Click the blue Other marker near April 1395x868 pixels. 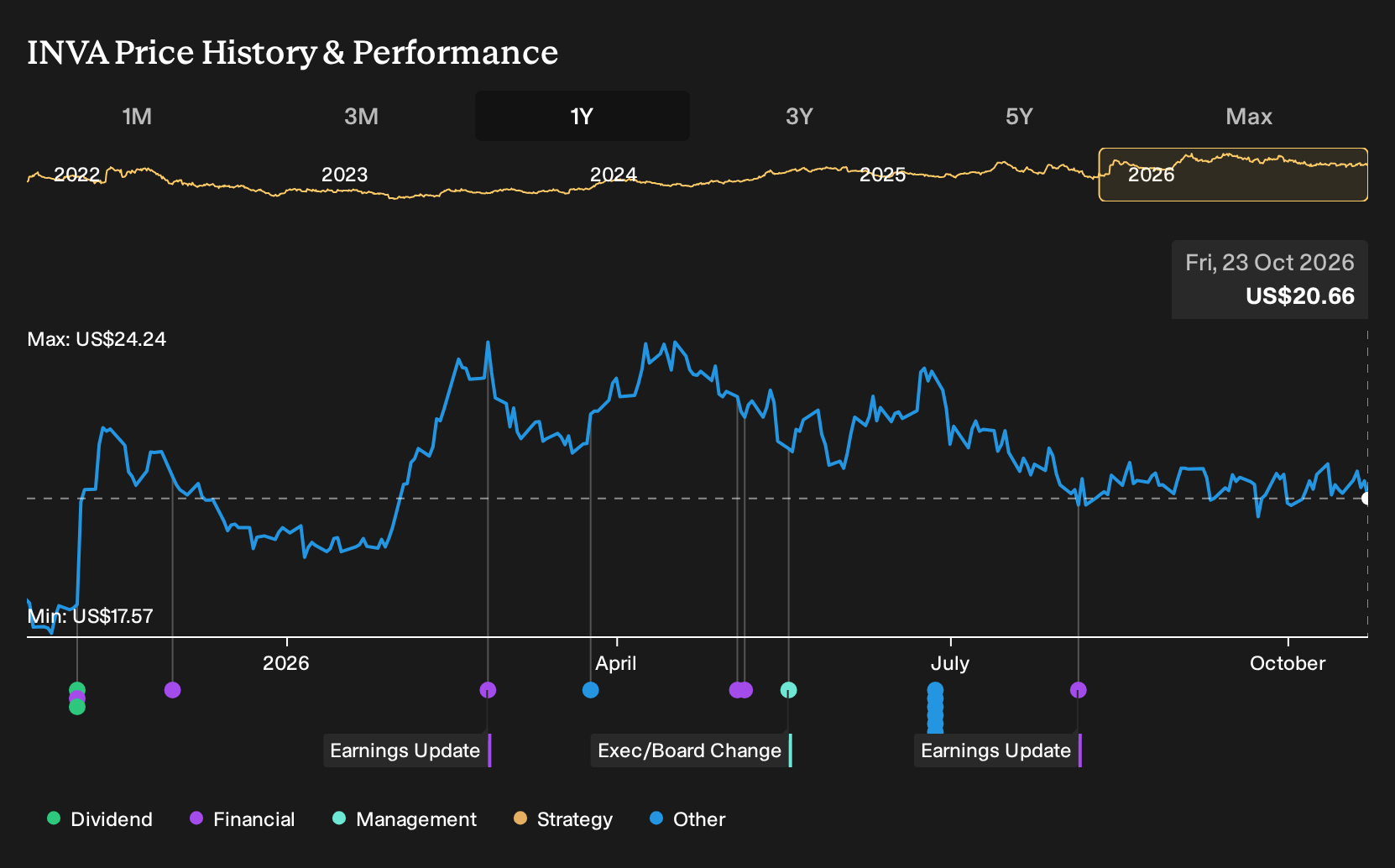click(x=591, y=690)
